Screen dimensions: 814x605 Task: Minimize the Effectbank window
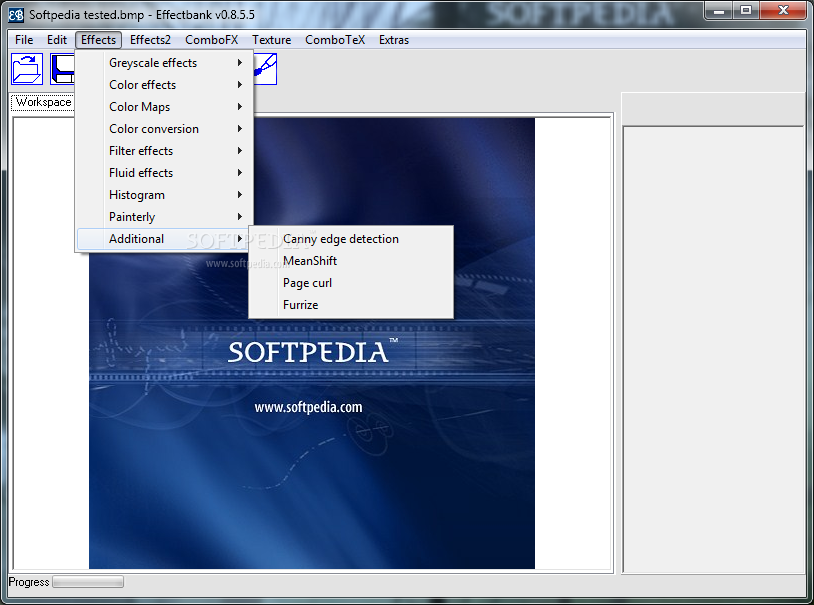pyautogui.click(x=718, y=10)
